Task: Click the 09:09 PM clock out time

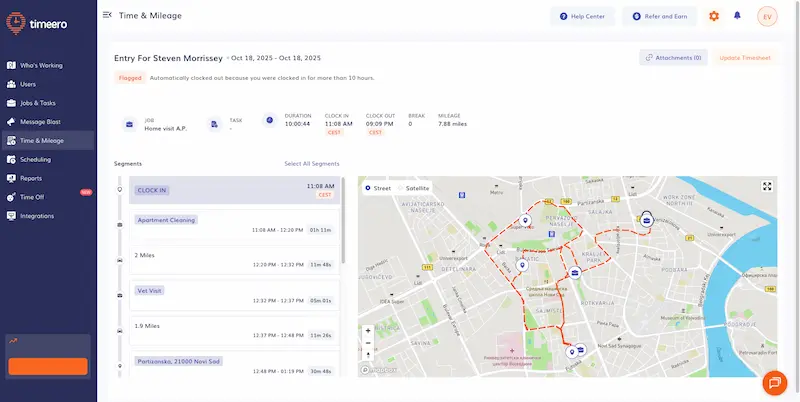Action: click(380, 124)
